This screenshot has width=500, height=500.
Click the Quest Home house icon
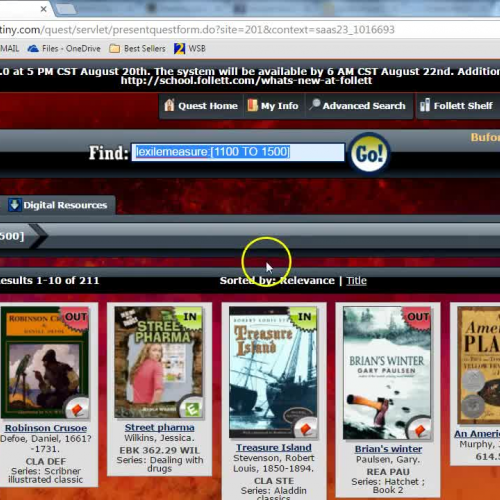[169, 105]
